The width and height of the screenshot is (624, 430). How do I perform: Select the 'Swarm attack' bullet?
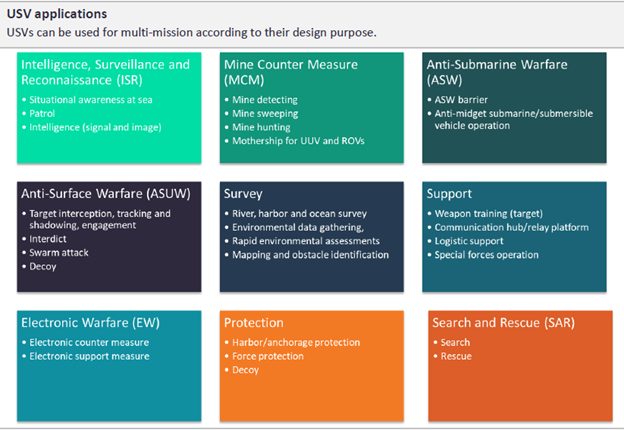(59, 253)
